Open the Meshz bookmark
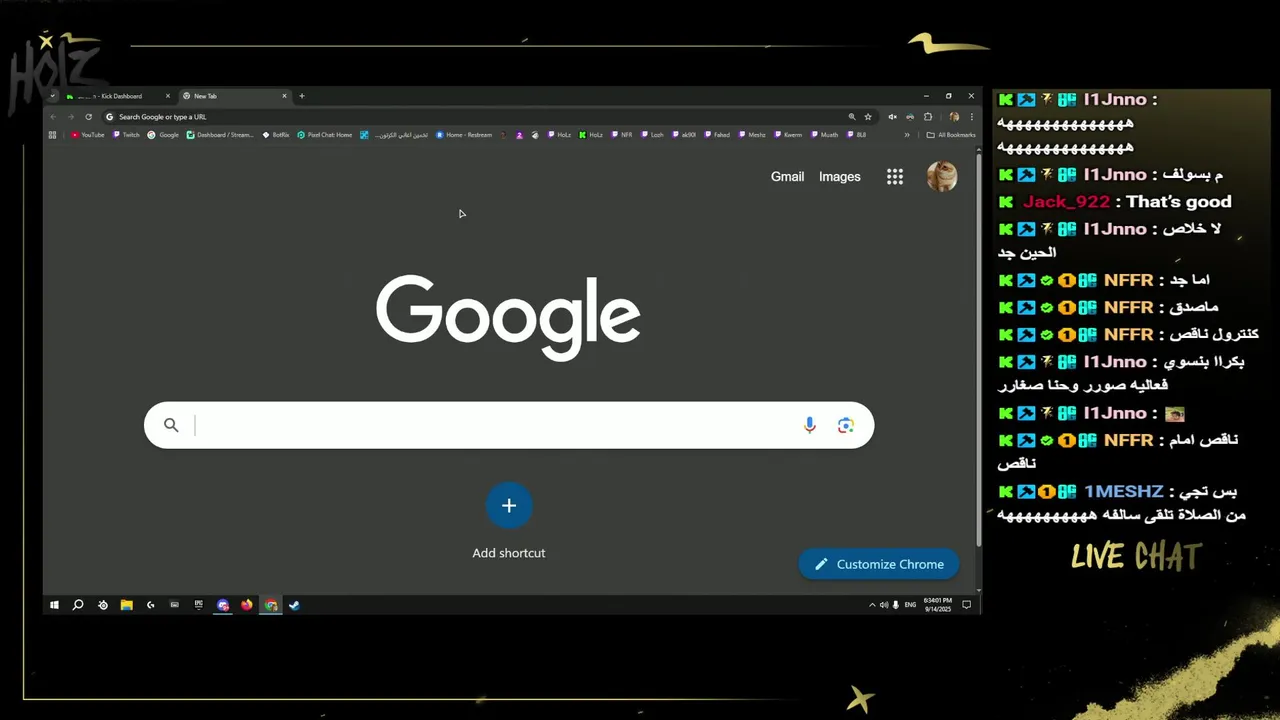The image size is (1280, 720). tap(752, 135)
